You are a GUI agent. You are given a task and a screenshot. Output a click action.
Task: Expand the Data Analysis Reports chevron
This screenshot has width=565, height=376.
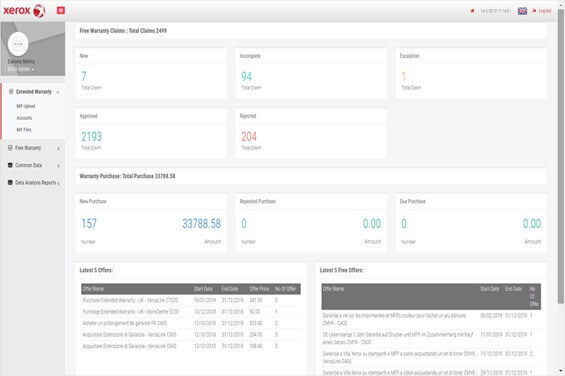click(58, 183)
